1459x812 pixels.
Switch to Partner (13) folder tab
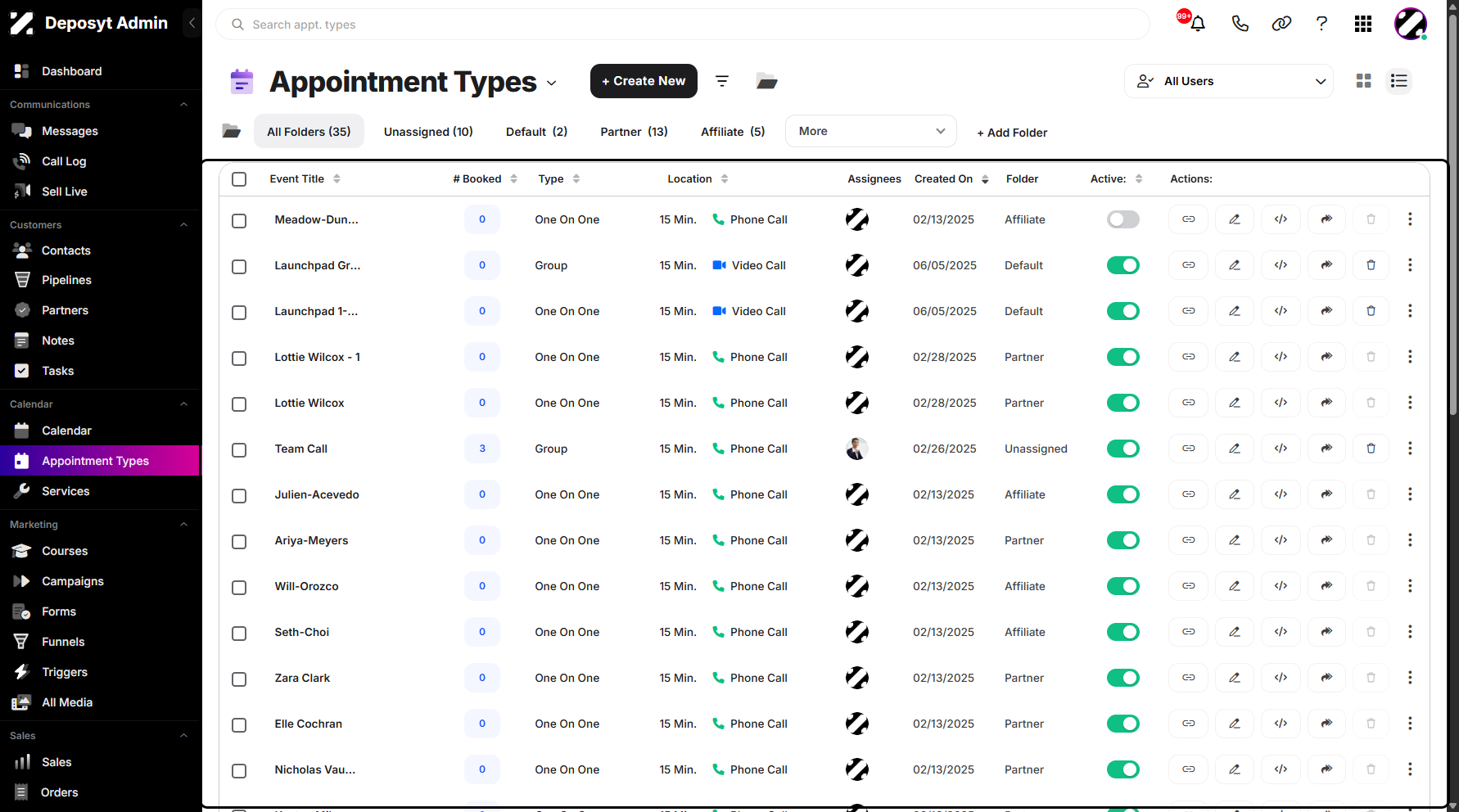pyautogui.click(x=634, y=132)
